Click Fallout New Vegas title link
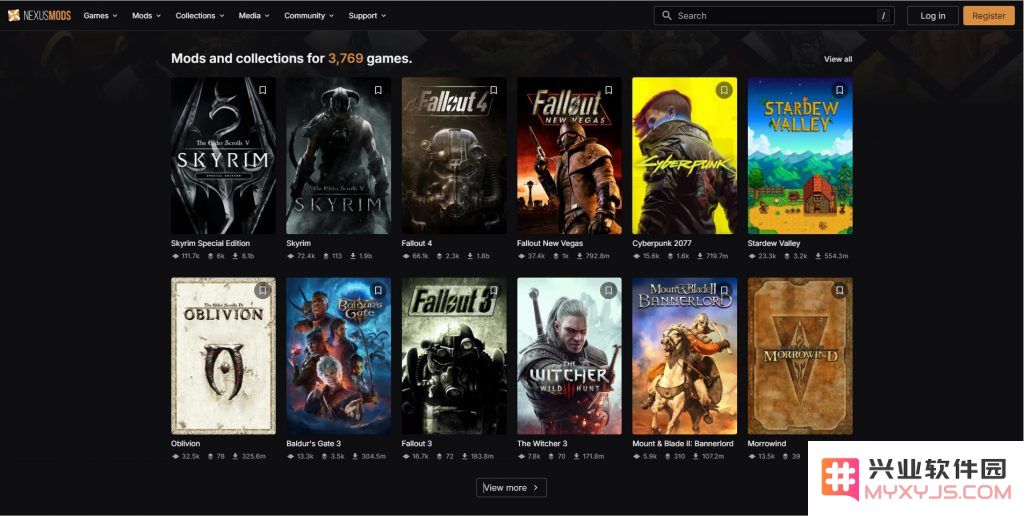 (x=550, y=244)
